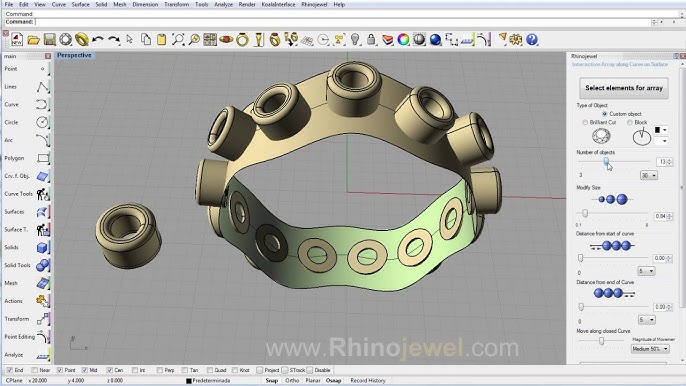Select the Brilliant Cut radio button
Image resolution: width=686 pixels, height=386 pixels.
(585, 123)
